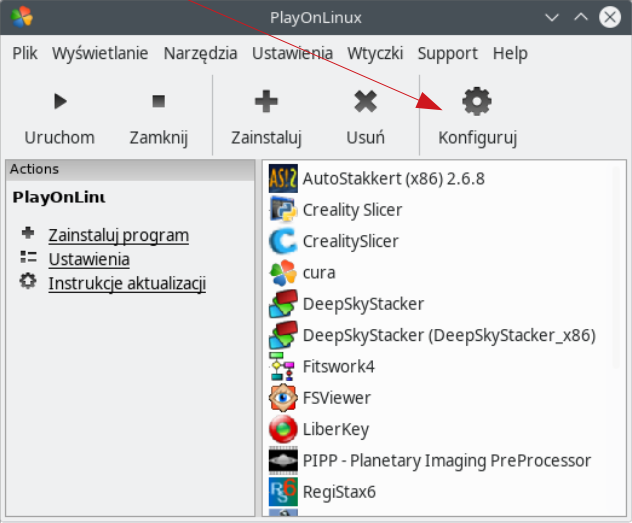Select DeepSkyStacker (DeepSkyStacker_x86) entry
This screenshot has height=523, width=632.
(432, 335)
